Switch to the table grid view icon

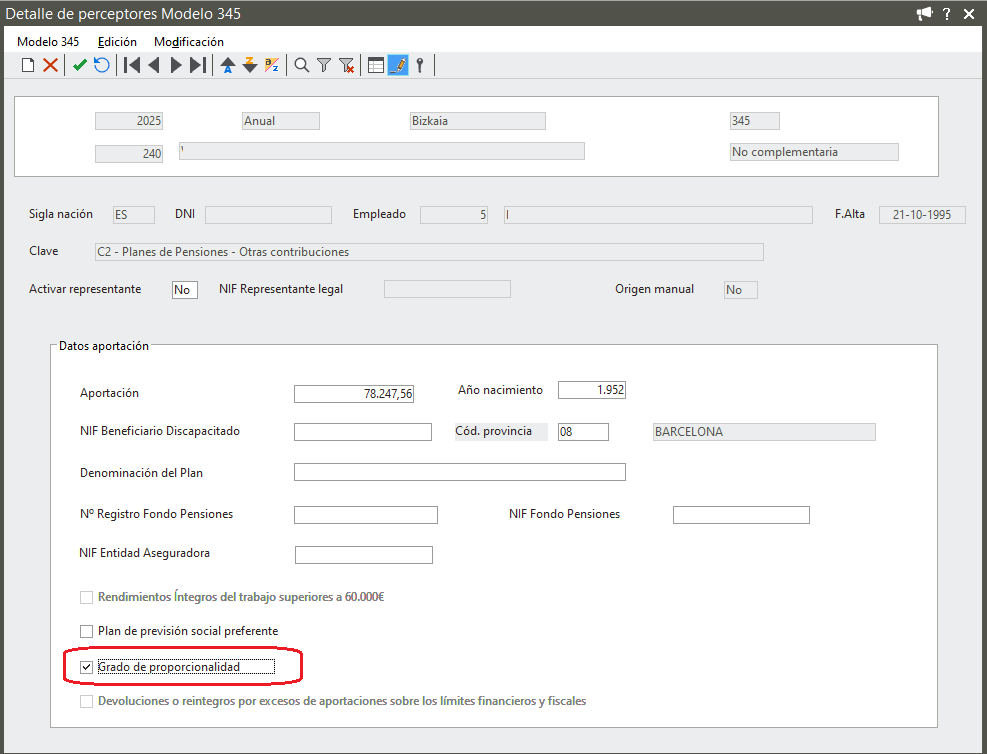coord(376,65)
